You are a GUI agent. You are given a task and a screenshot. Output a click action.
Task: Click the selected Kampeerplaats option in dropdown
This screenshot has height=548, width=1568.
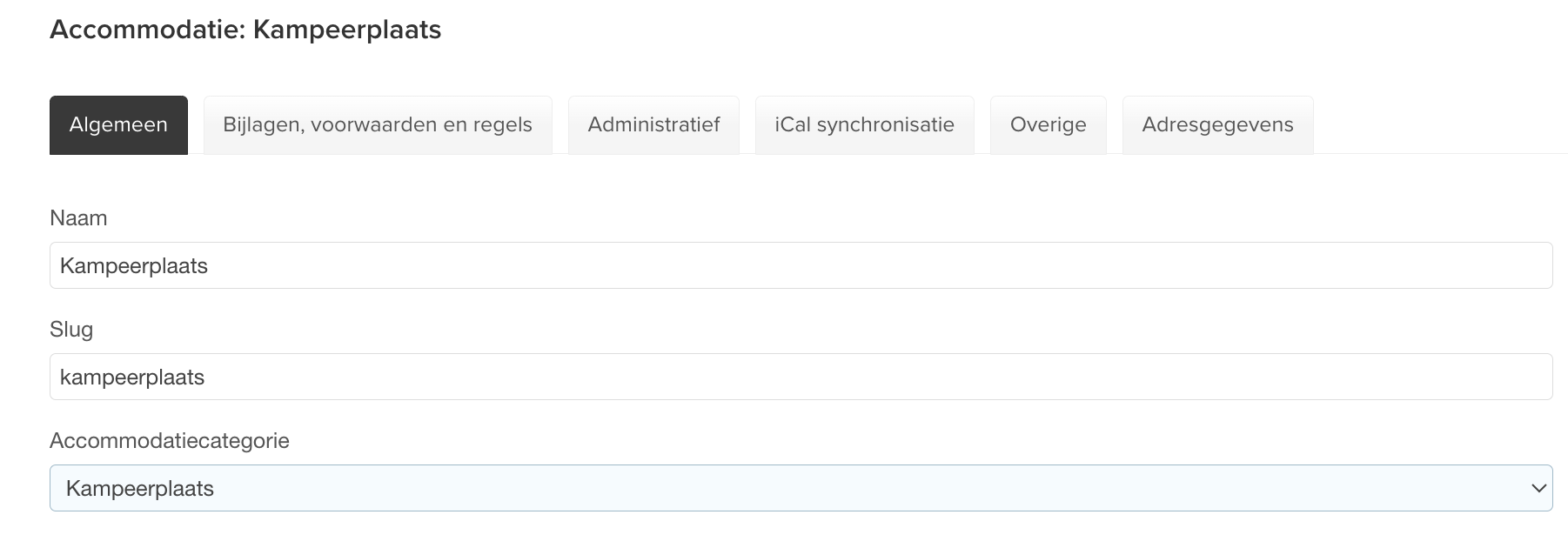pos(140,489)
